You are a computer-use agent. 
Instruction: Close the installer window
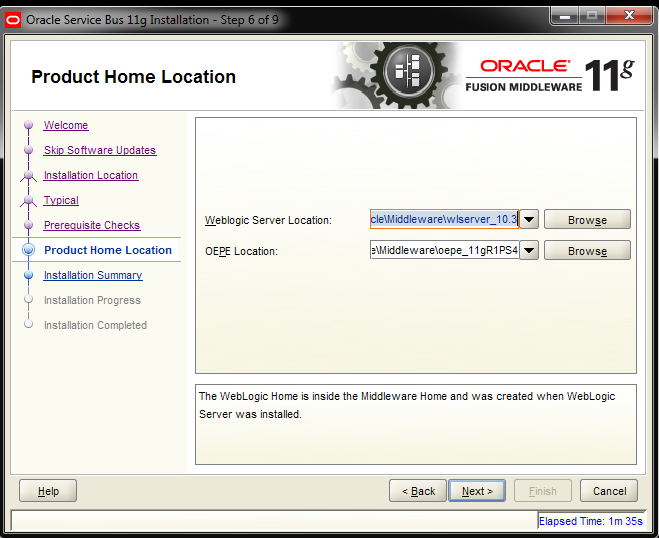[x=629, y=16]
